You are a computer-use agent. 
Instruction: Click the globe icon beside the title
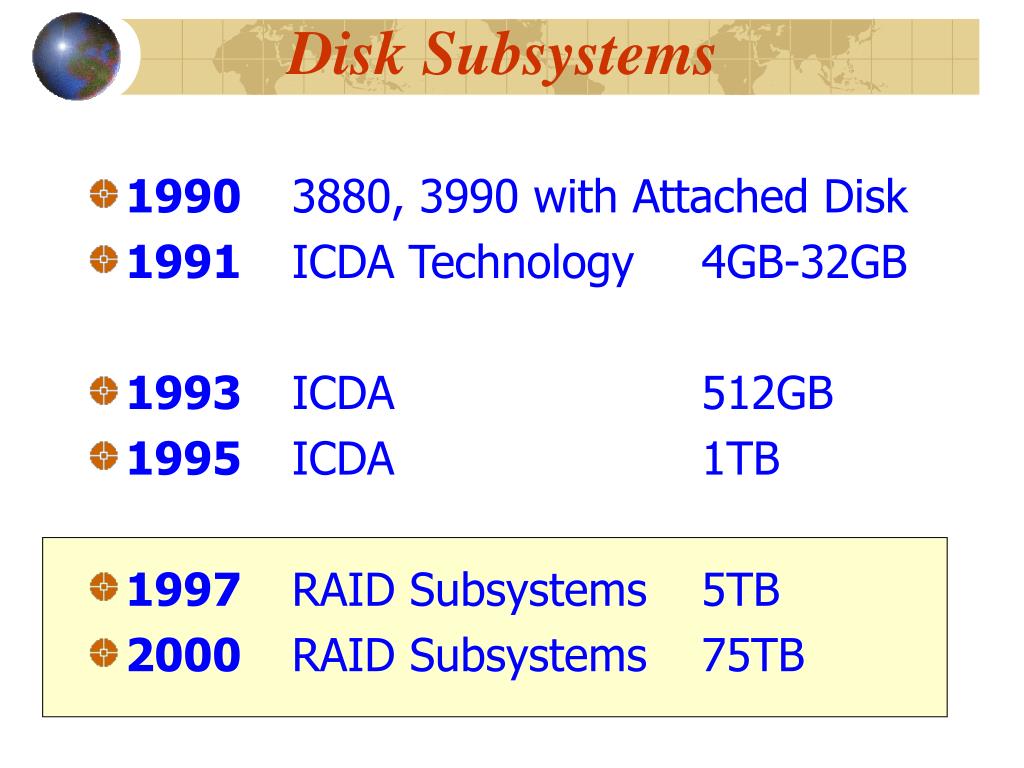(x=76, y=56)
